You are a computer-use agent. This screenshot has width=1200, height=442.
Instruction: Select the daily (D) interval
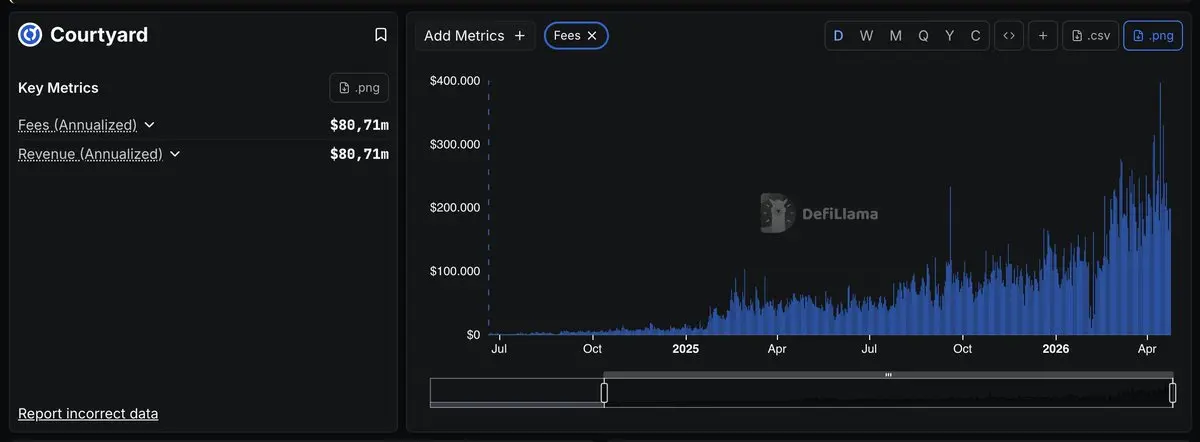click(838, 36)
